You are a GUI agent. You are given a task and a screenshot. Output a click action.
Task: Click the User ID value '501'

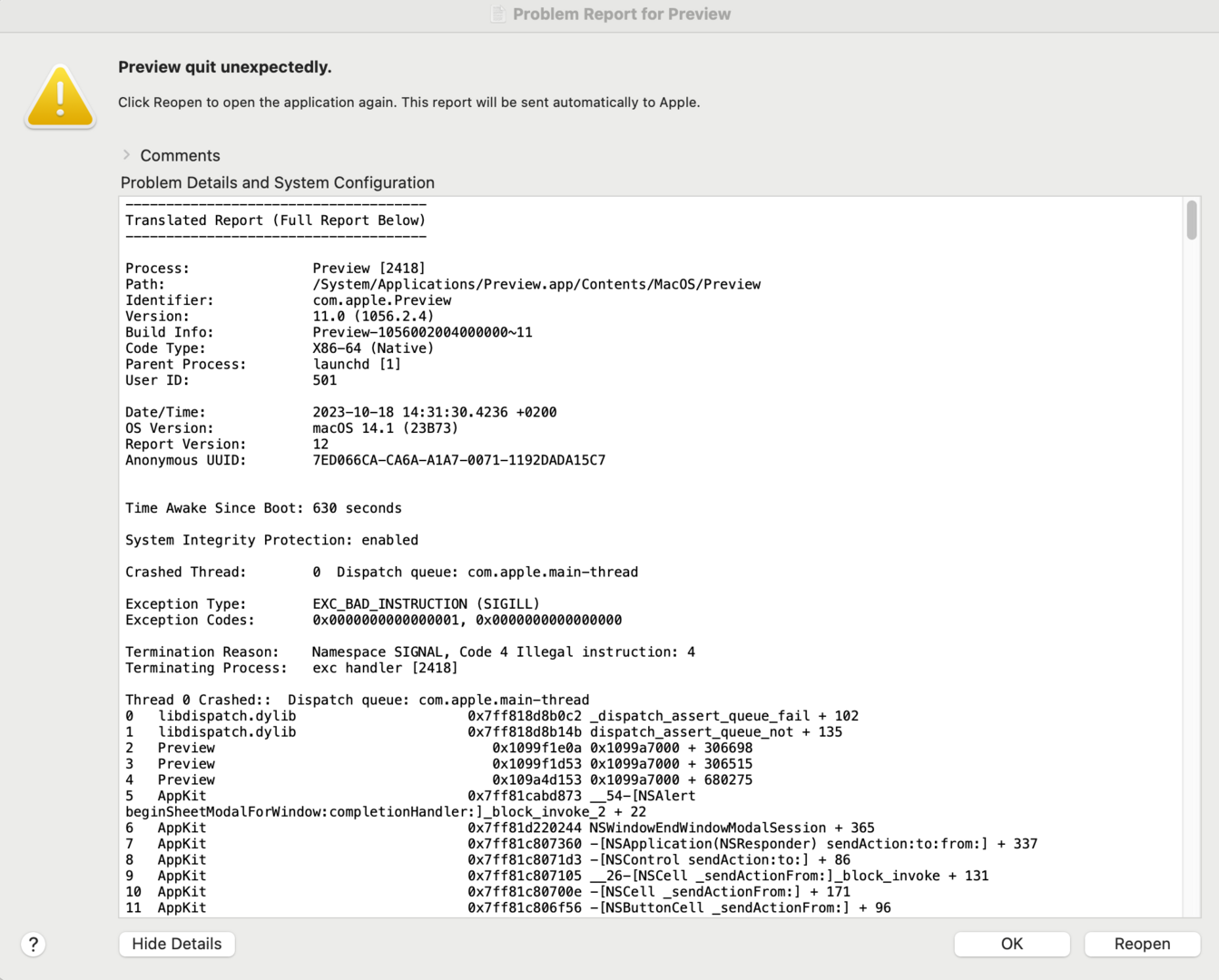coord(325,380)
